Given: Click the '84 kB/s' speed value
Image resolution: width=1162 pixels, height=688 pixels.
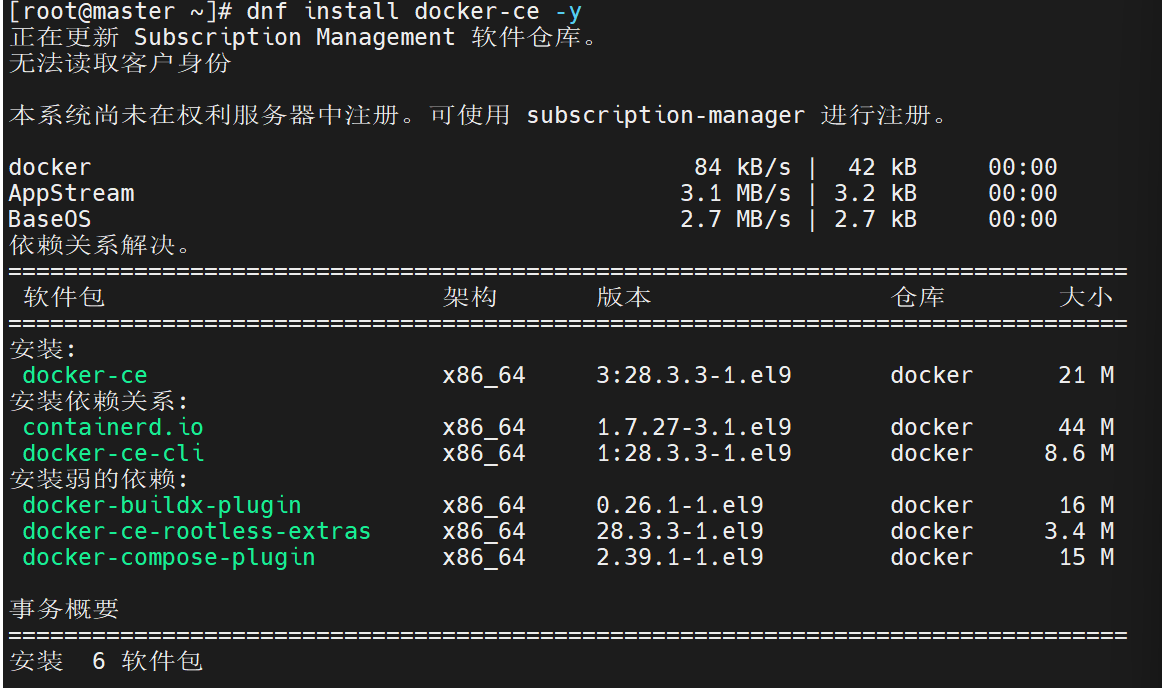Looking at the screenshot, I should pyautogui.click(x=743, y=168).
